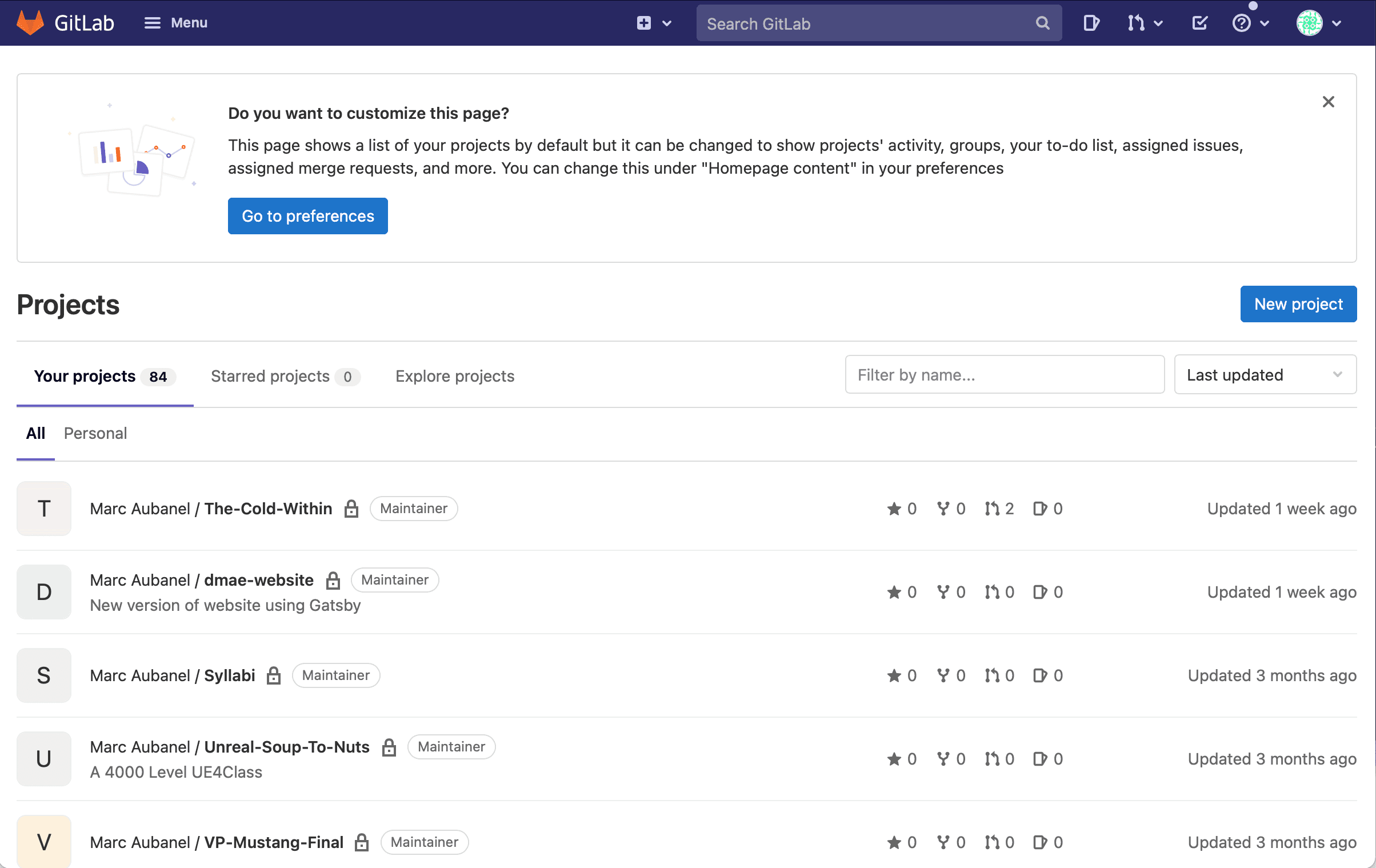The image size is (1376, 868).
Task: Click 'Updated 1 week ago' on dmae-website
Action: click(x=1282, y=592)
